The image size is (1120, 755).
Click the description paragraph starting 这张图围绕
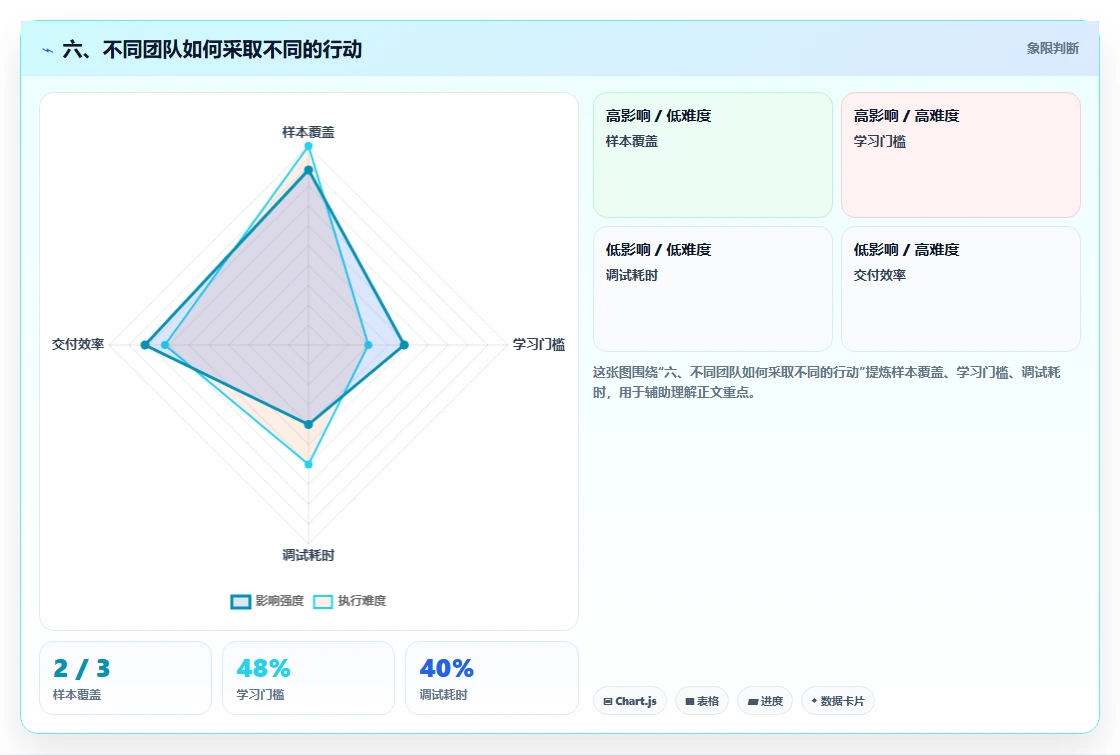(x=826, y=382)
